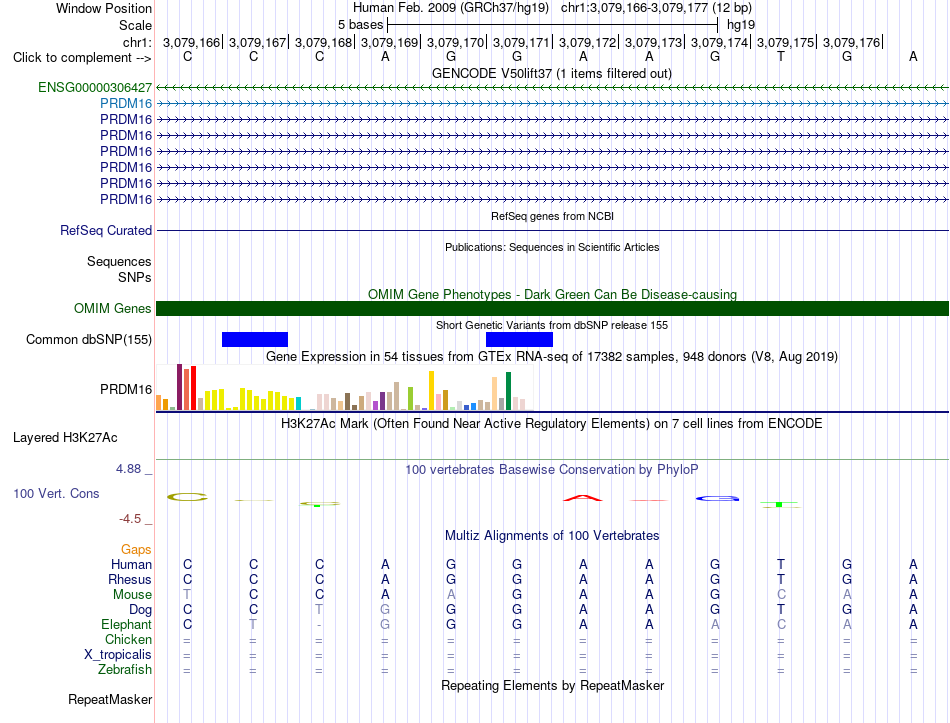Image resolution: width=950 pixels, height=723 pixels.
Task: Click the X_tropicalis species label
Action: coord(118,655)
